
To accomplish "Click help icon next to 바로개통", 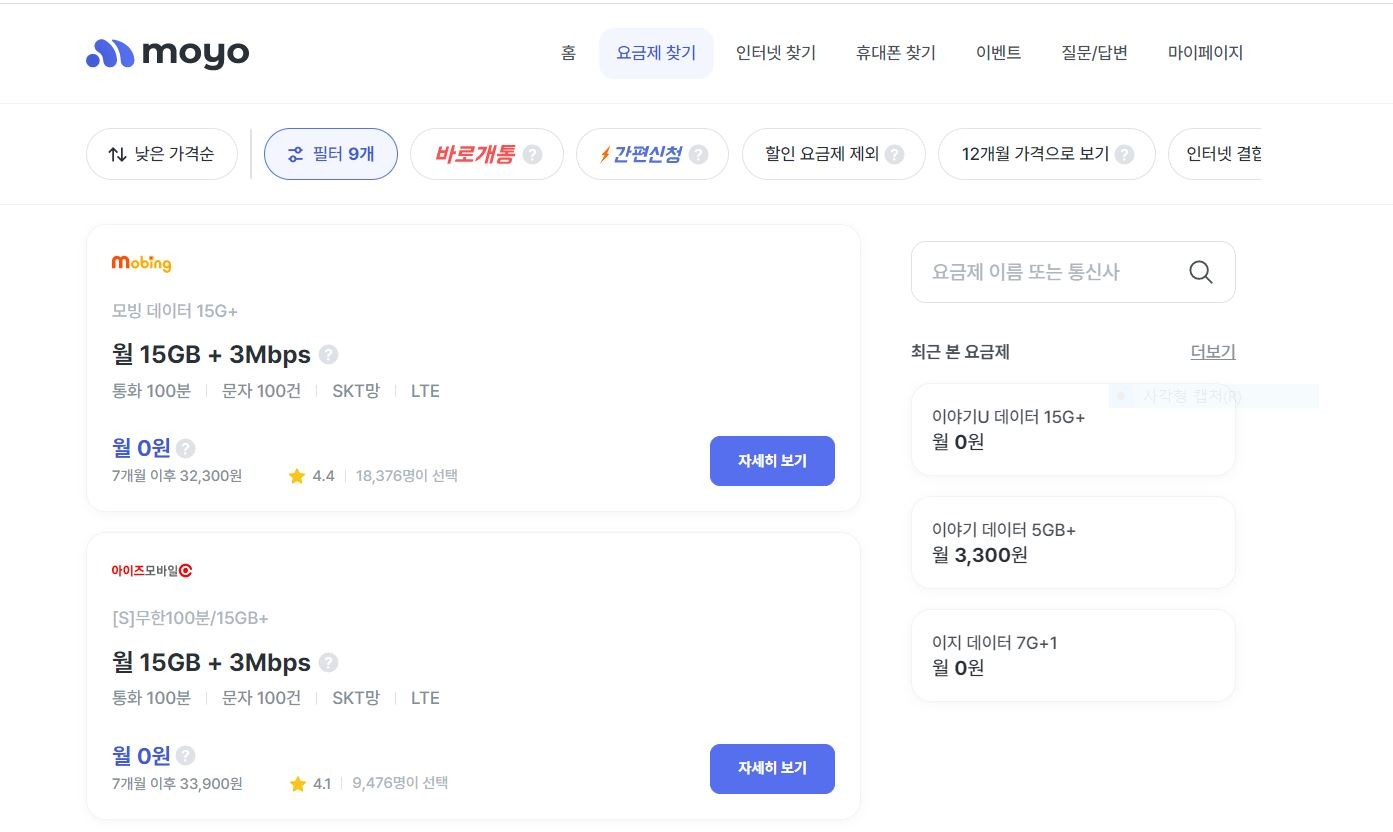I will coord(532,155).
